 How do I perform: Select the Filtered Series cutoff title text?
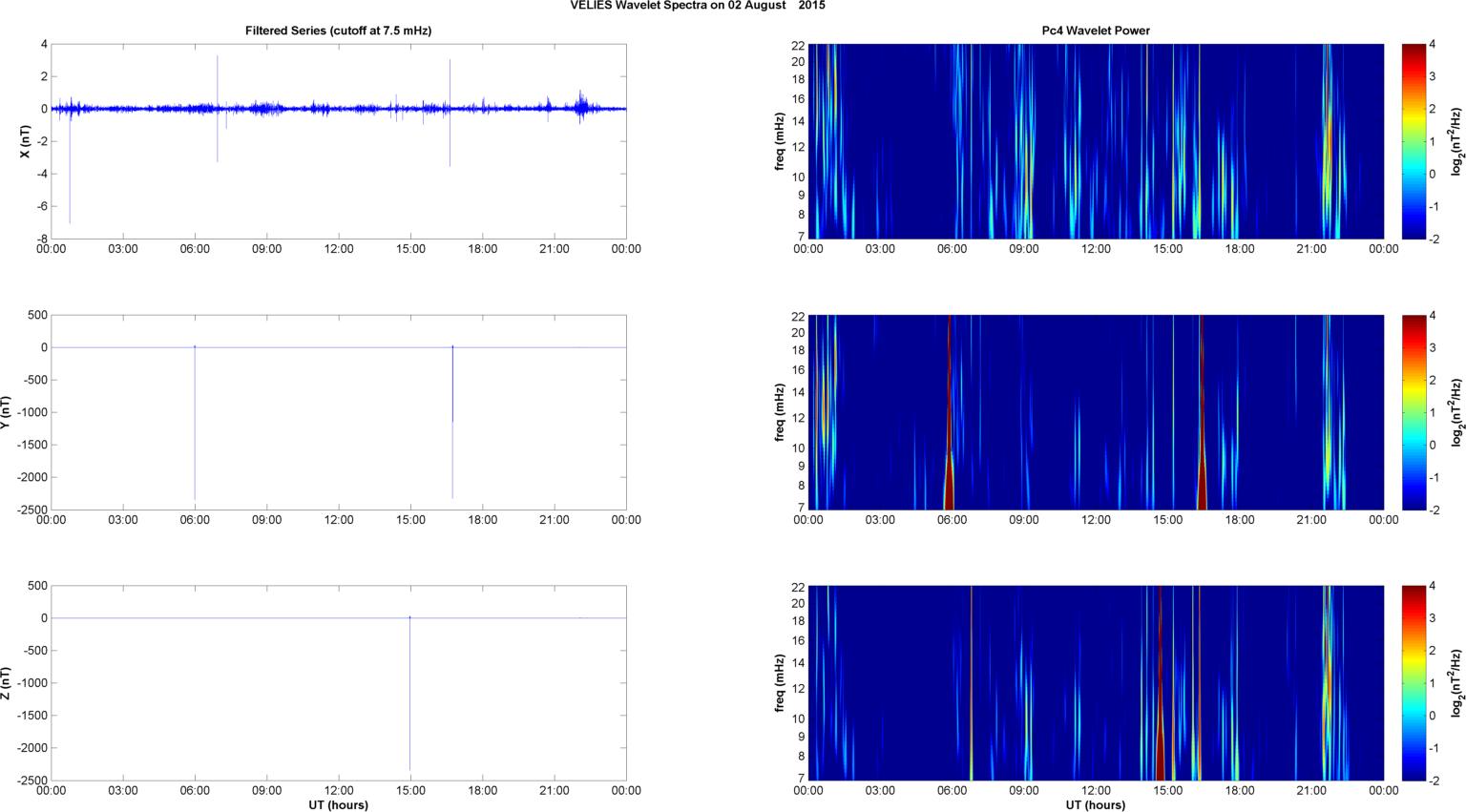[x=338, y=31]
